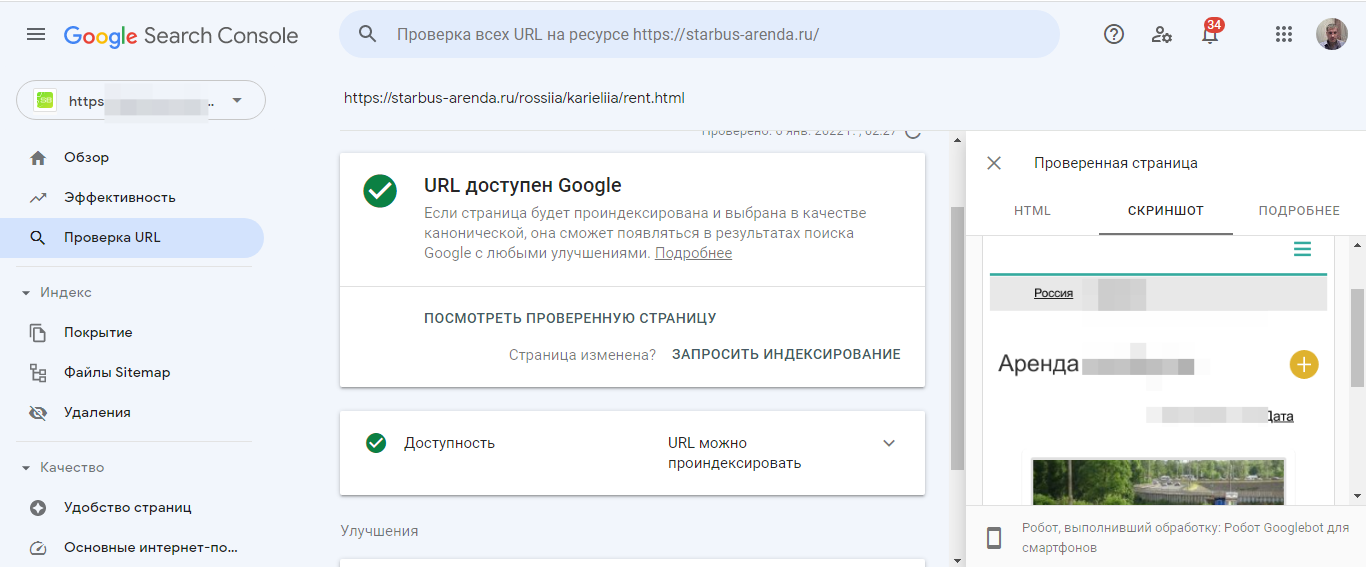1366x567 pixels.
Task: Click the hamburger menu in page screenshot
Action: click(1302, 249)
